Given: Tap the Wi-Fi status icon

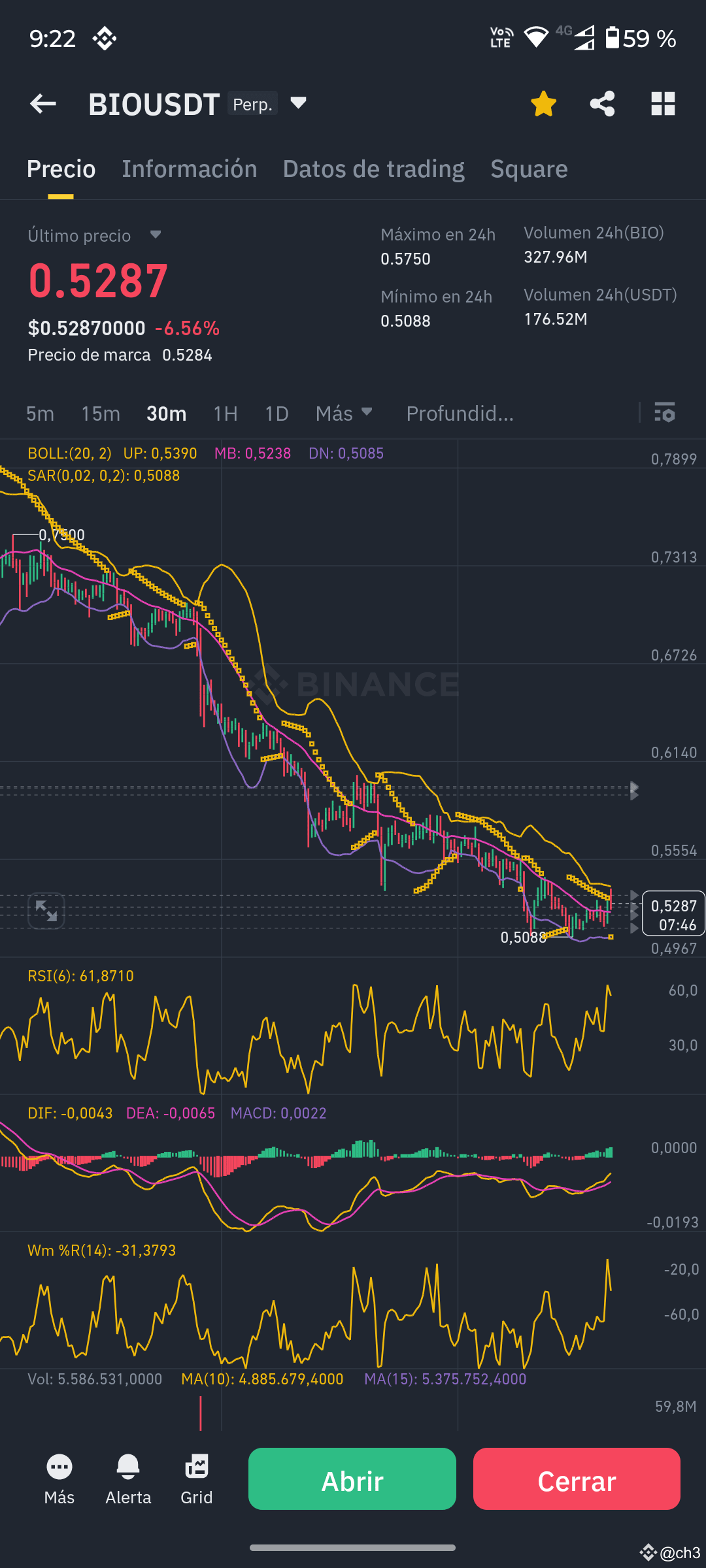Looking at the screenshot, I should click(536, 37).
